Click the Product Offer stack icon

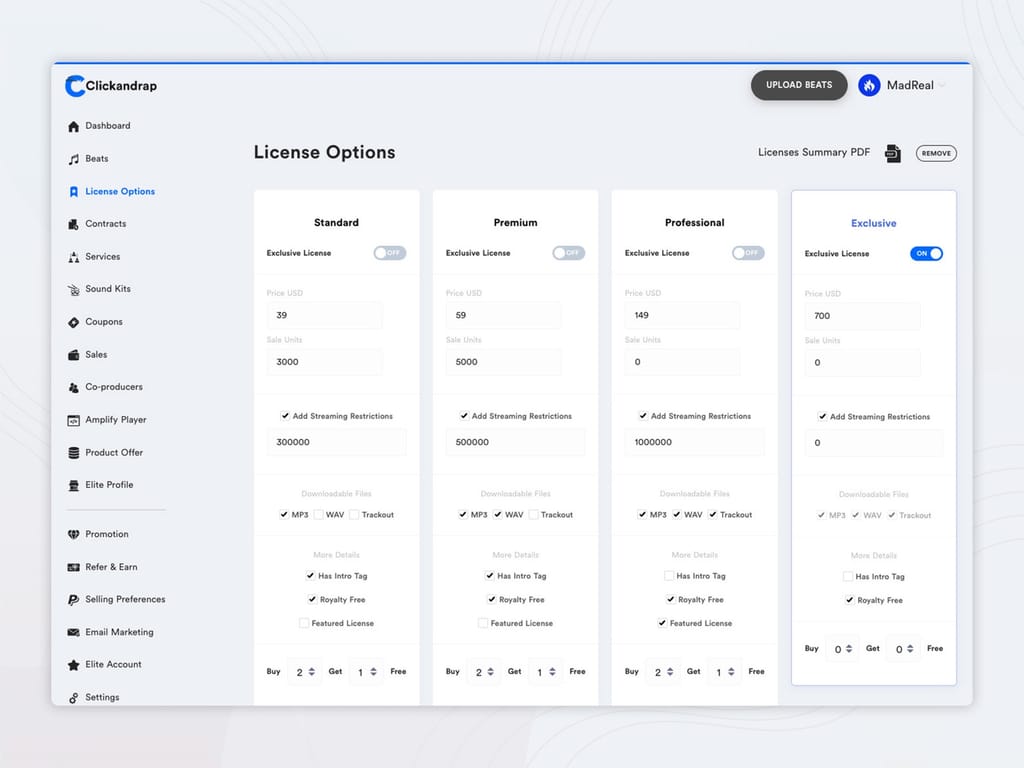click(x=74, y=453)
